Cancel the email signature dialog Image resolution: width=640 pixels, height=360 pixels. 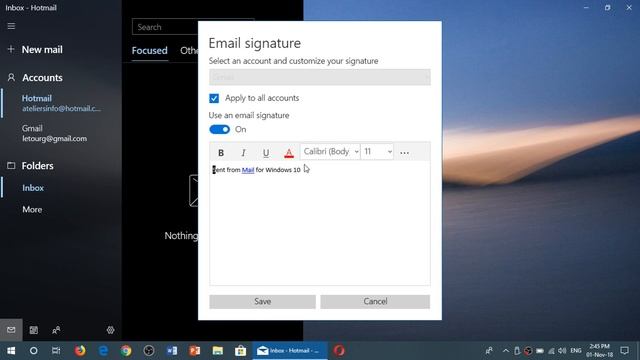375,302
